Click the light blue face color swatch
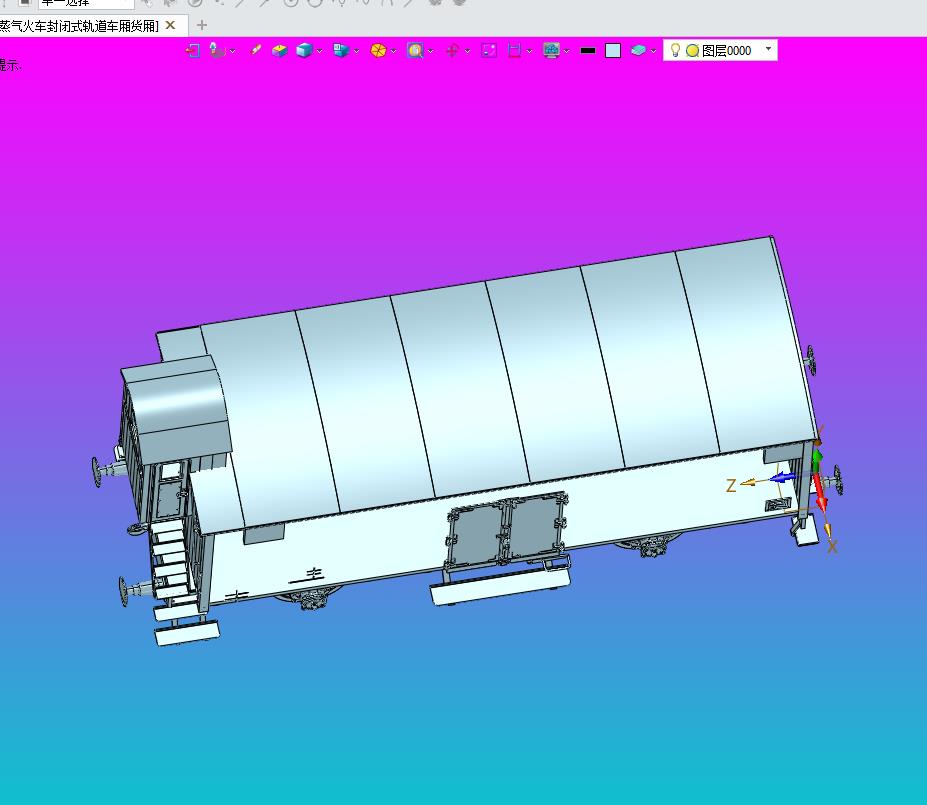 click(x=613, y=51)
